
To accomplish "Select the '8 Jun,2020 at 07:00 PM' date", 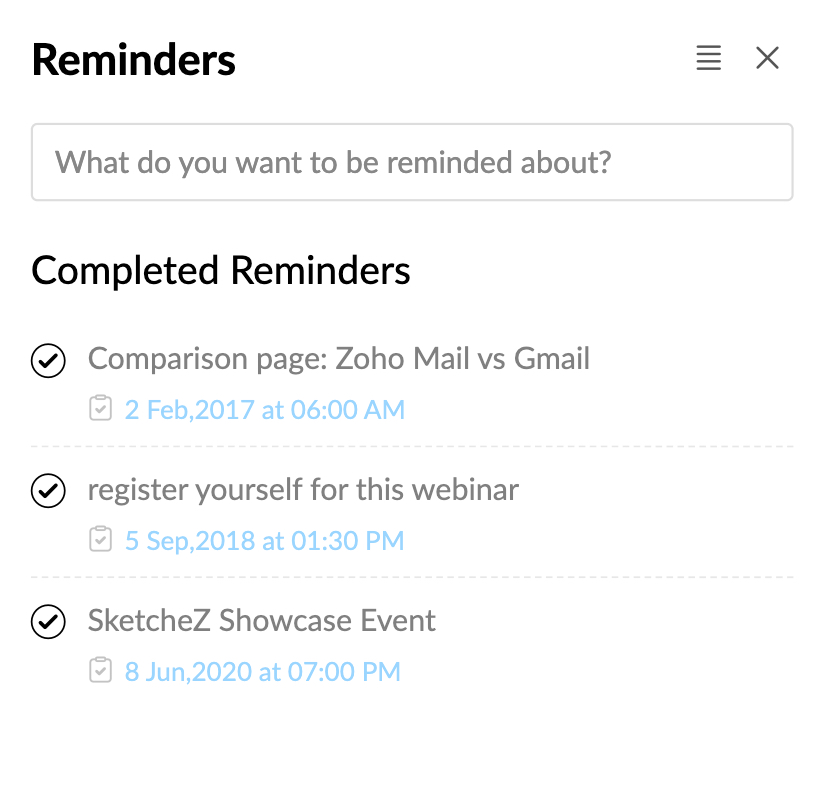I will click(x=263, y=671).
